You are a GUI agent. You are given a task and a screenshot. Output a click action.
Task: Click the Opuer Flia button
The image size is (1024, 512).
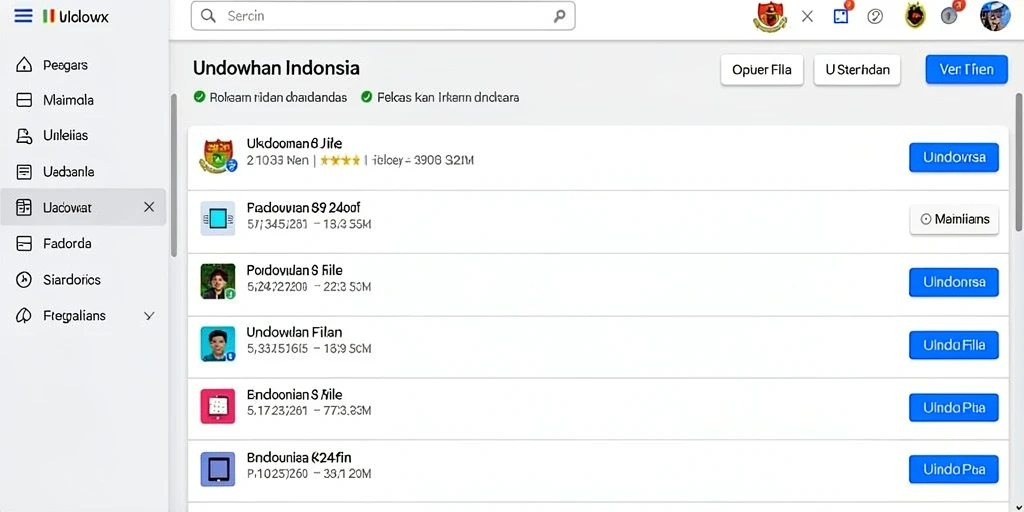click(762, 70)
